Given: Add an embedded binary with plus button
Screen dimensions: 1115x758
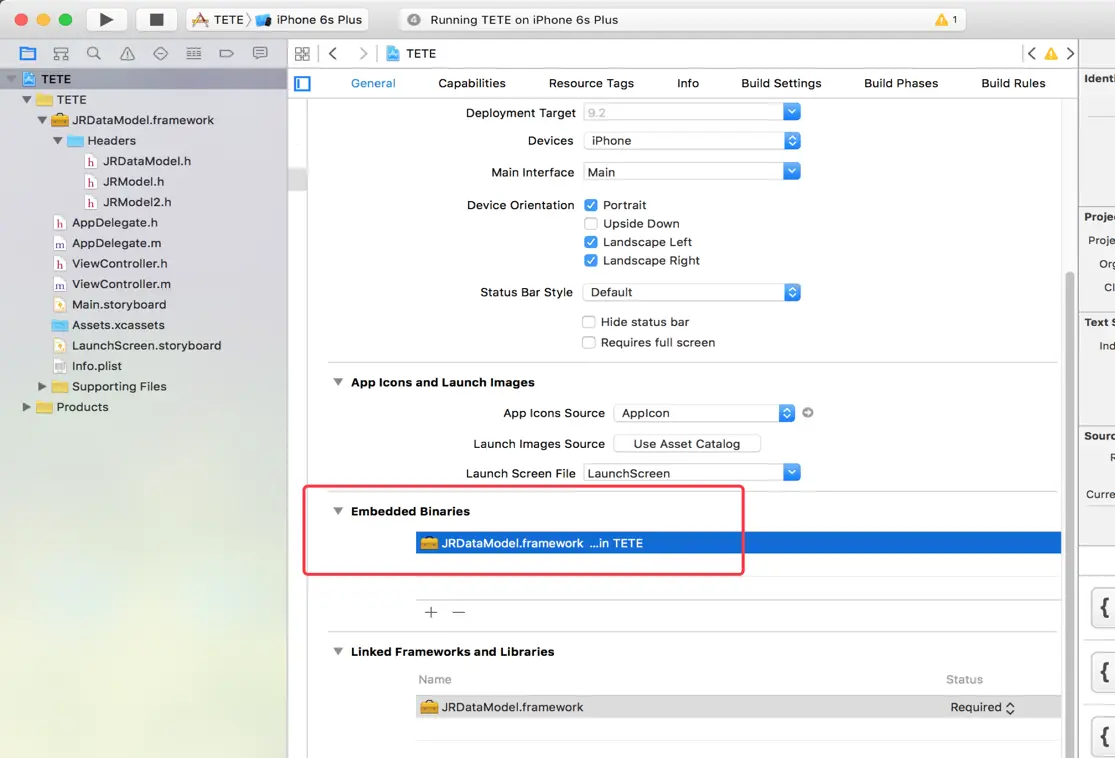Looking at the screenshot, I should (431, 612).
